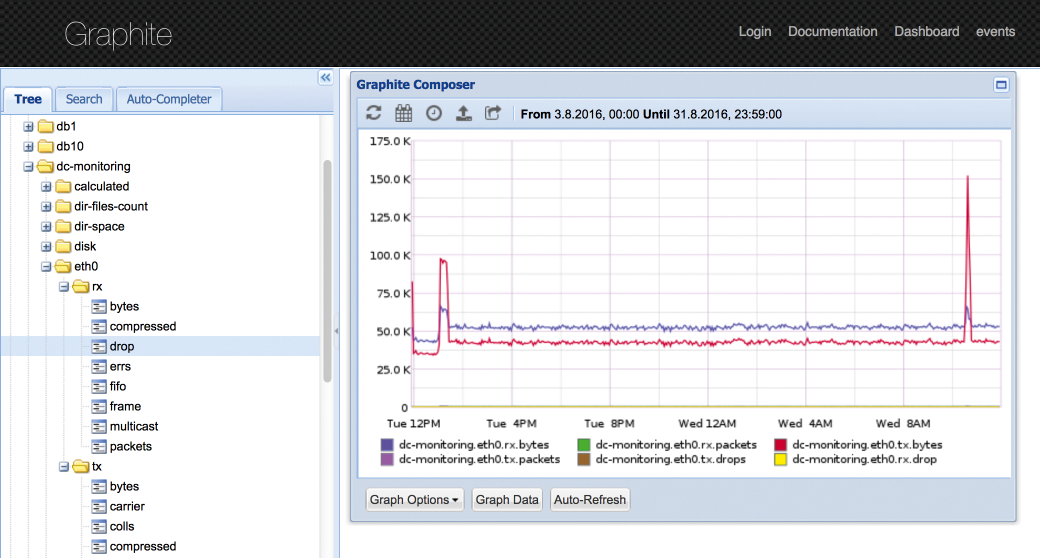Click the rx folder icon
Image resolution: width=1040 pixels, height=558 pixels.
pyautogui.click(x=81, y=286)
